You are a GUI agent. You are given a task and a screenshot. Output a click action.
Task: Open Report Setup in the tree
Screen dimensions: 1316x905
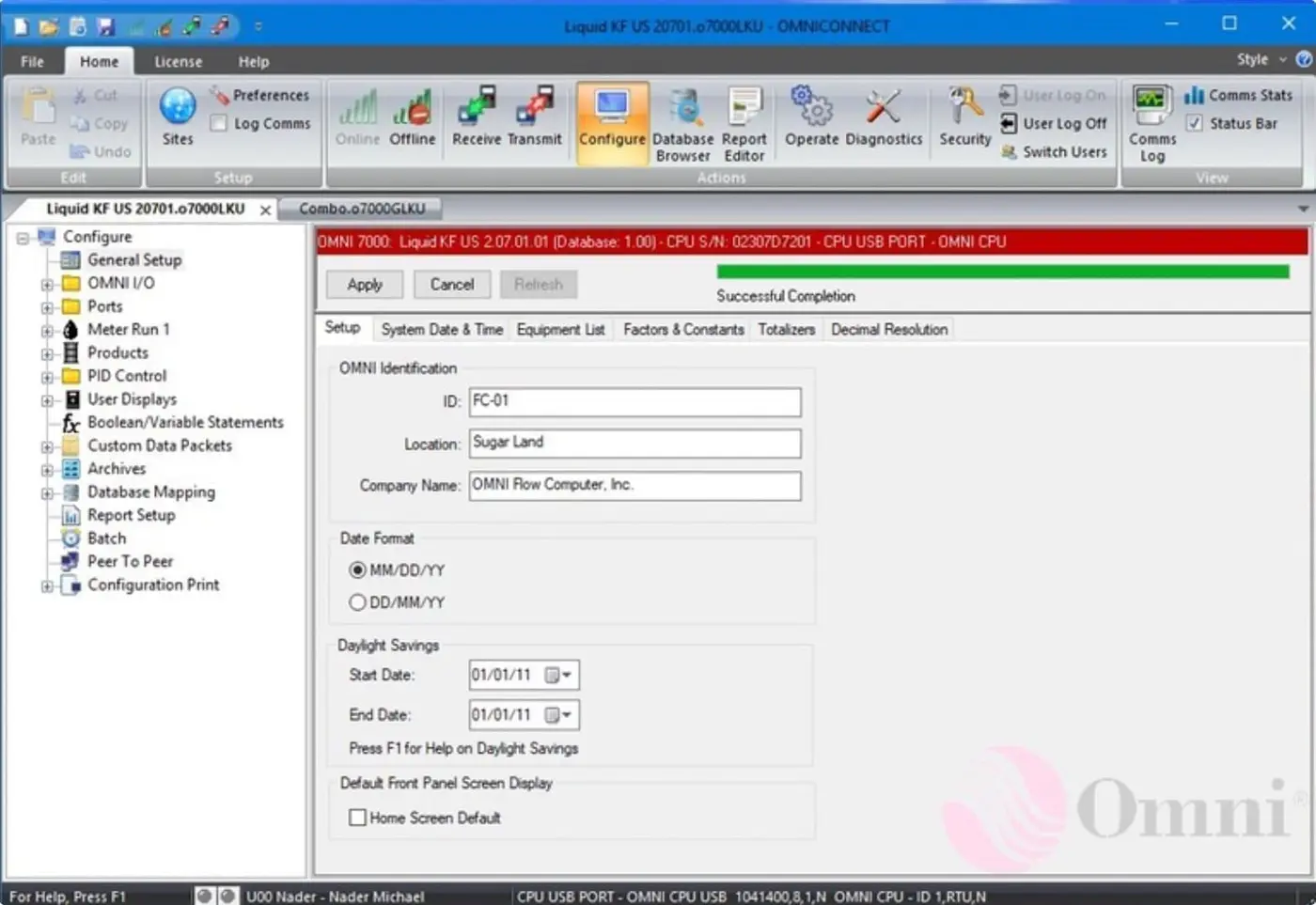point(131,515)
